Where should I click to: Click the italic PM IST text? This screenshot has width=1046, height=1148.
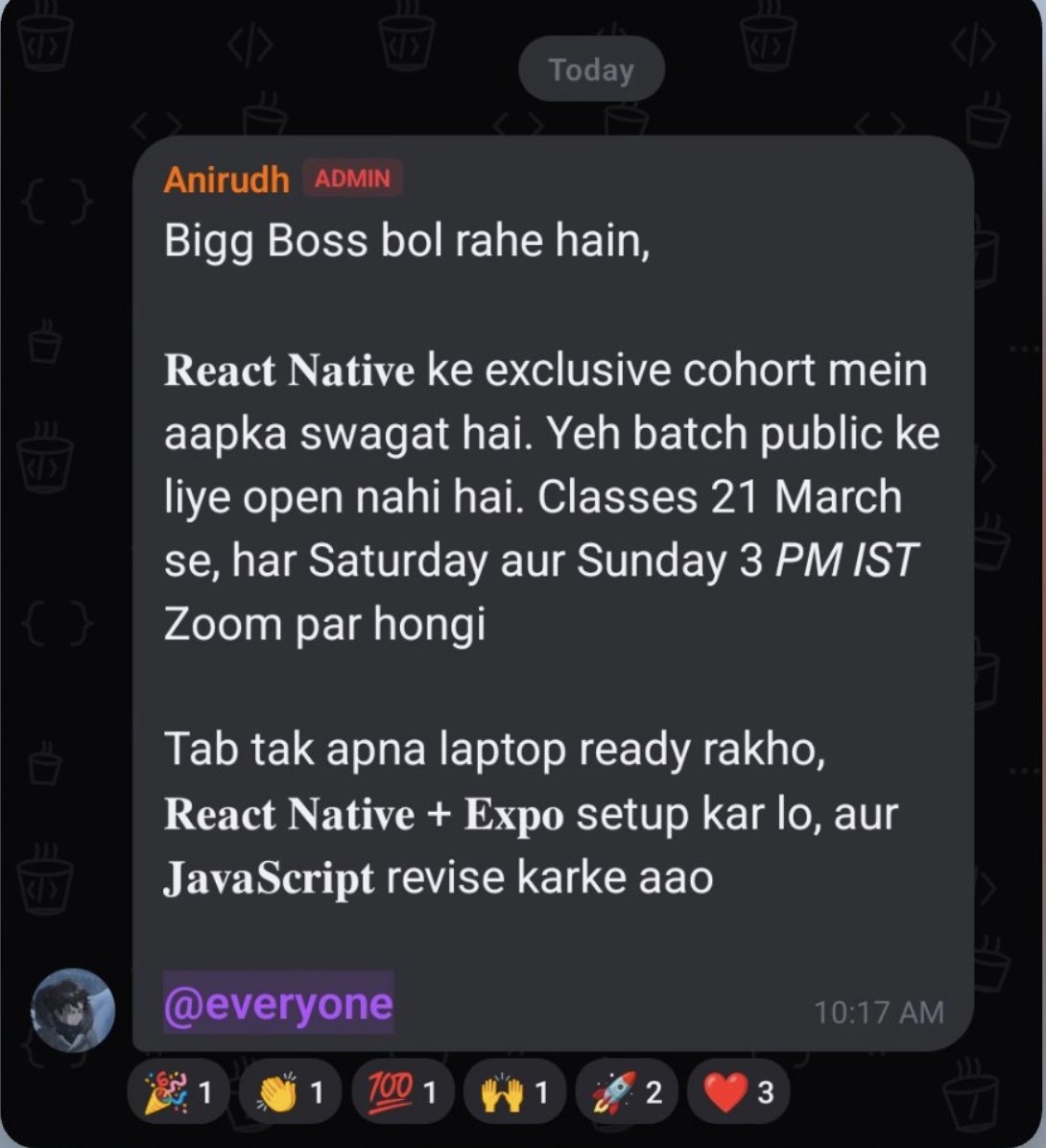tap(845, 561)
